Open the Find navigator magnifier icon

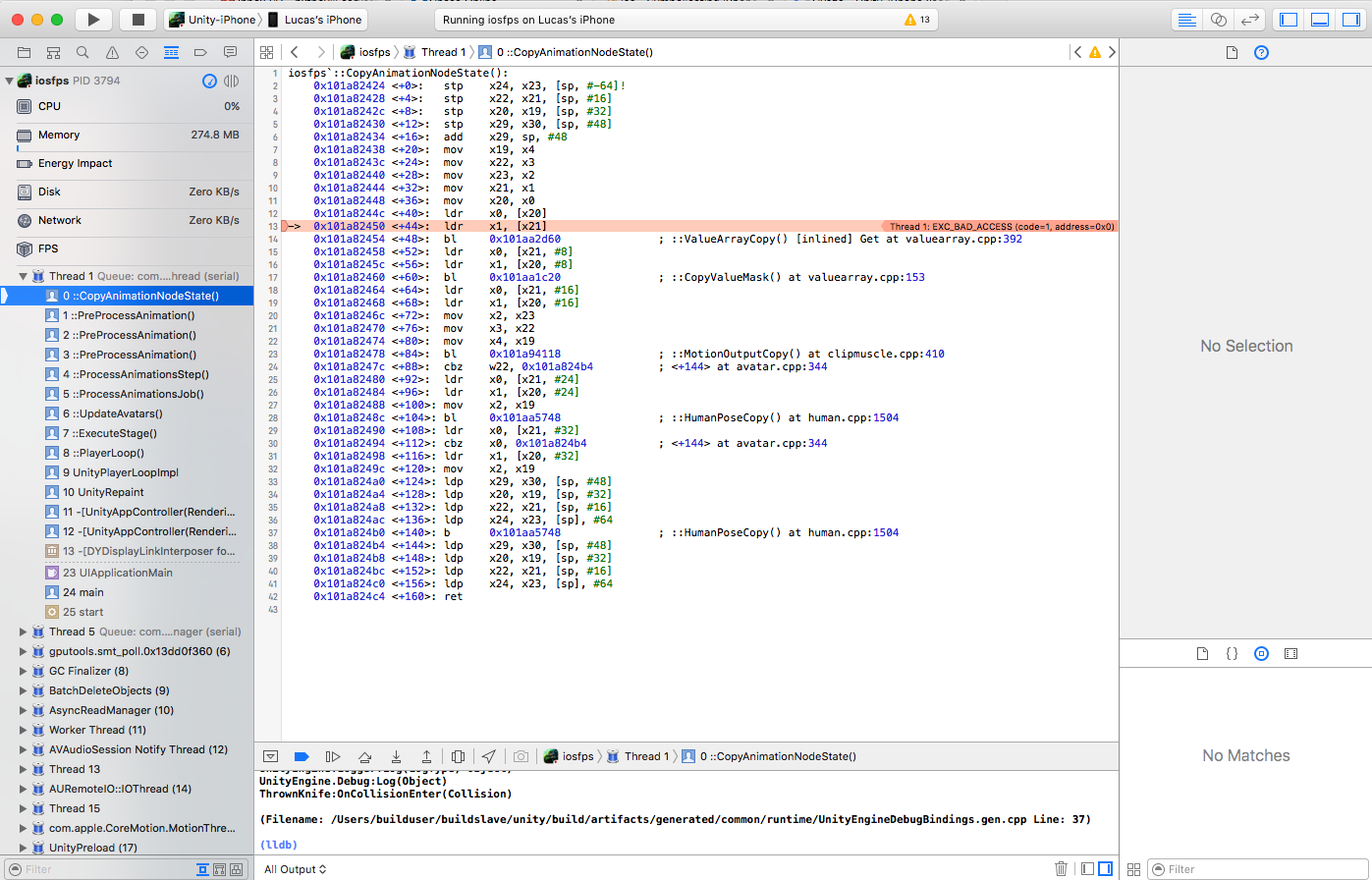[x=82, y=52]
